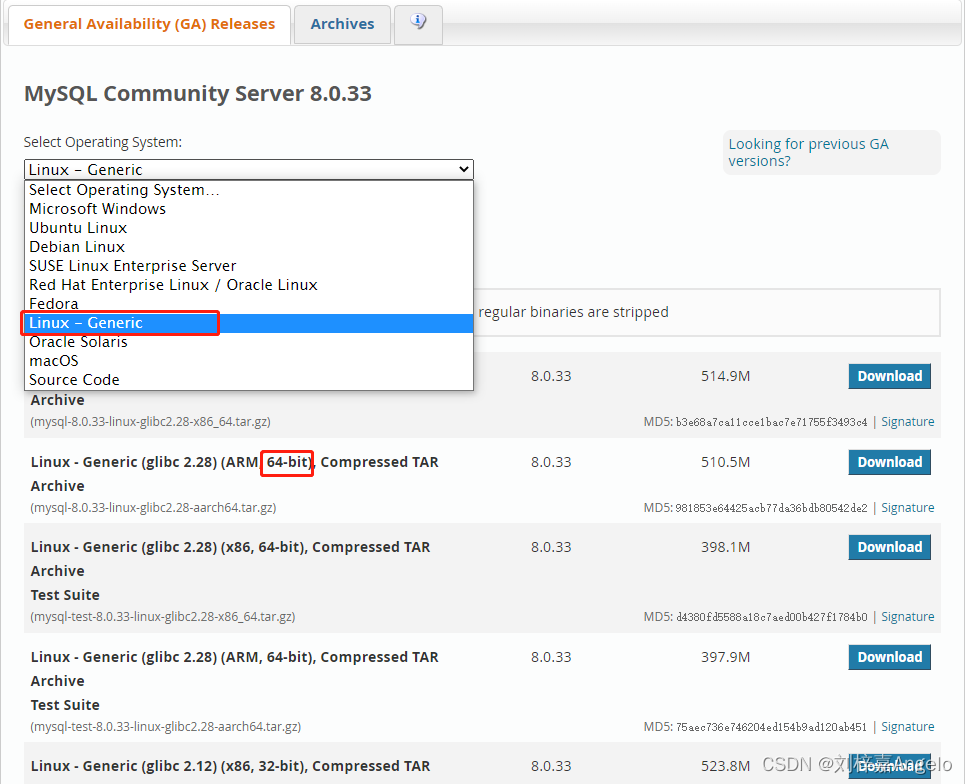Viewport: 967px width, 784px height.
Task: Pick SUSE Linux Enterprise Server
Action: click(249, 266)
